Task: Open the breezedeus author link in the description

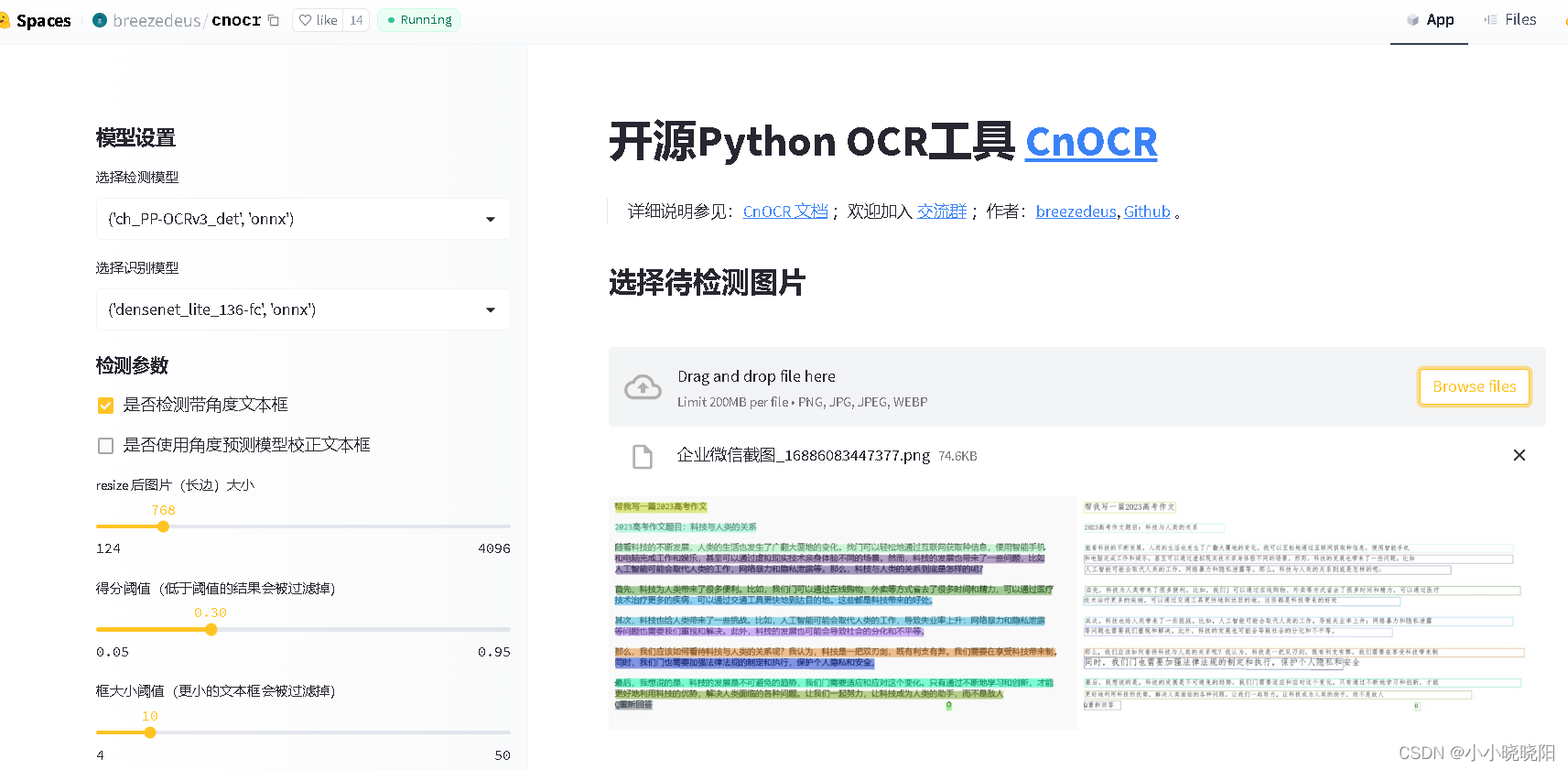Action: point(1076,211)
